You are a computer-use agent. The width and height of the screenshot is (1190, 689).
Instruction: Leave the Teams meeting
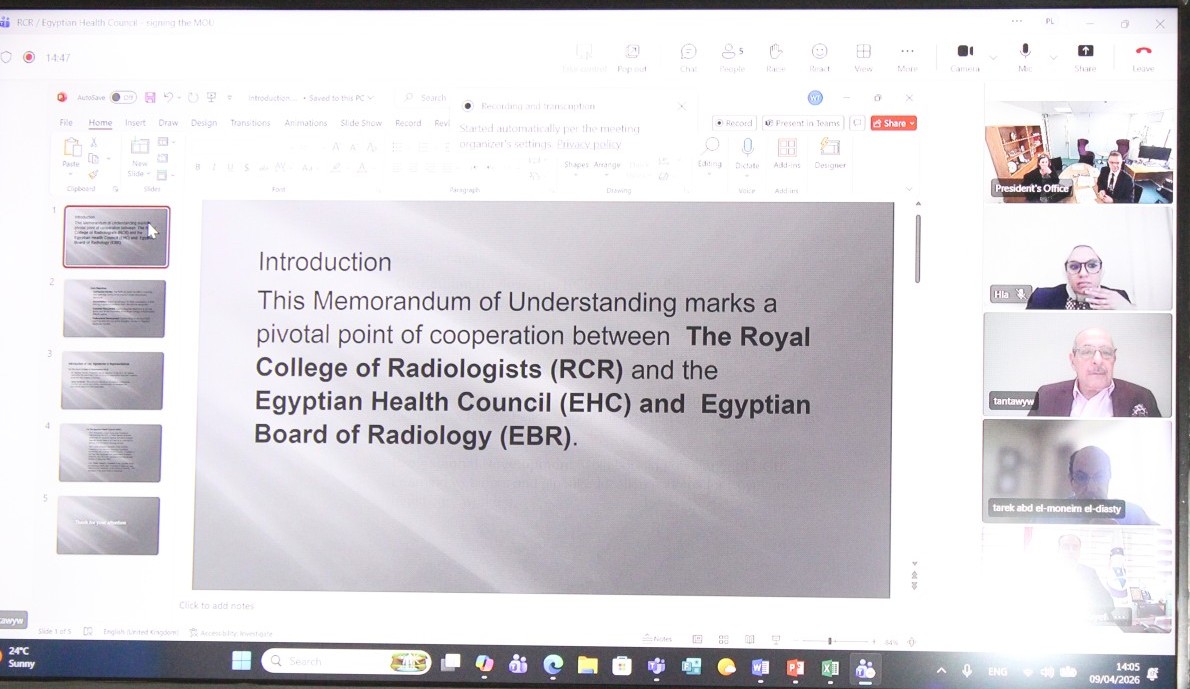1144,58
